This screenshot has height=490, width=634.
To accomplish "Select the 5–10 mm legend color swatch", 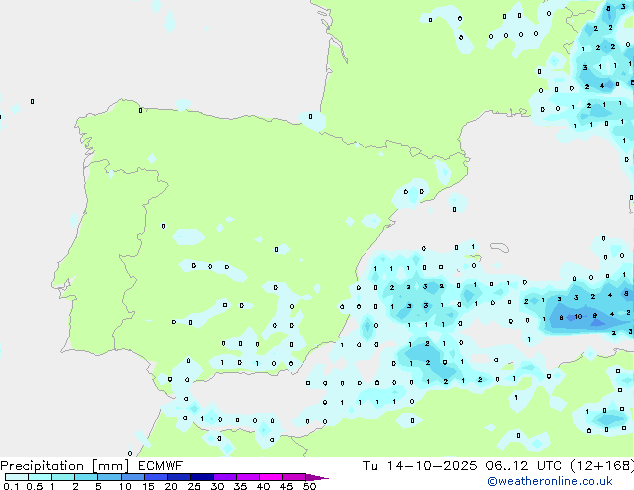I will point(109,477).
